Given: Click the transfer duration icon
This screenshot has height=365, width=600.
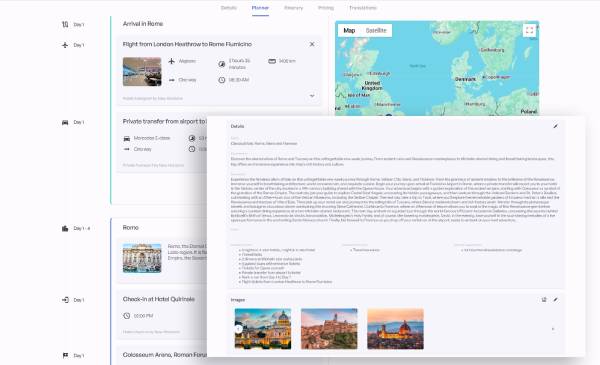Looking at the screenshot, I should pos(192,138).
